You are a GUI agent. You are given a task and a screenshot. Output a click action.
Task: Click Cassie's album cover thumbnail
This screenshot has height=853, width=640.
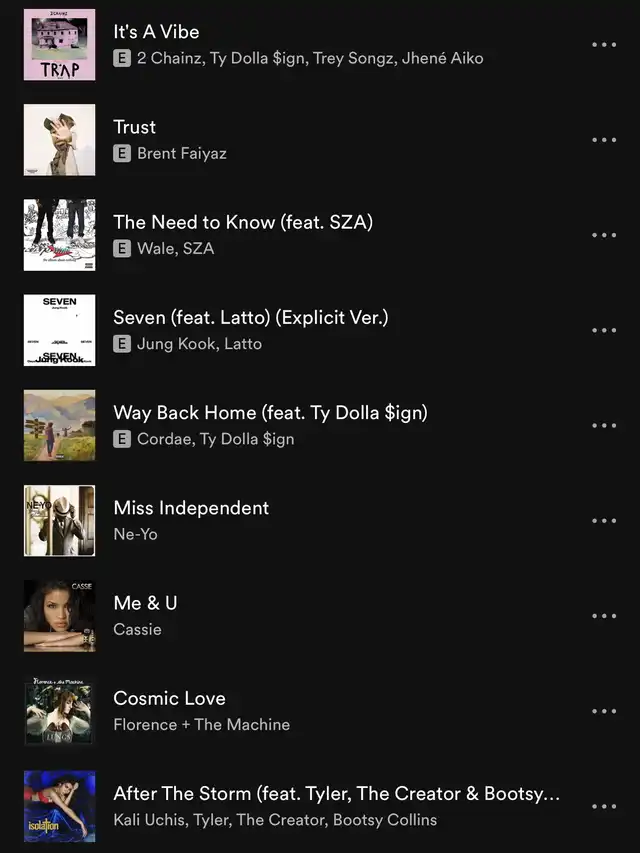[x=59, y=616]
